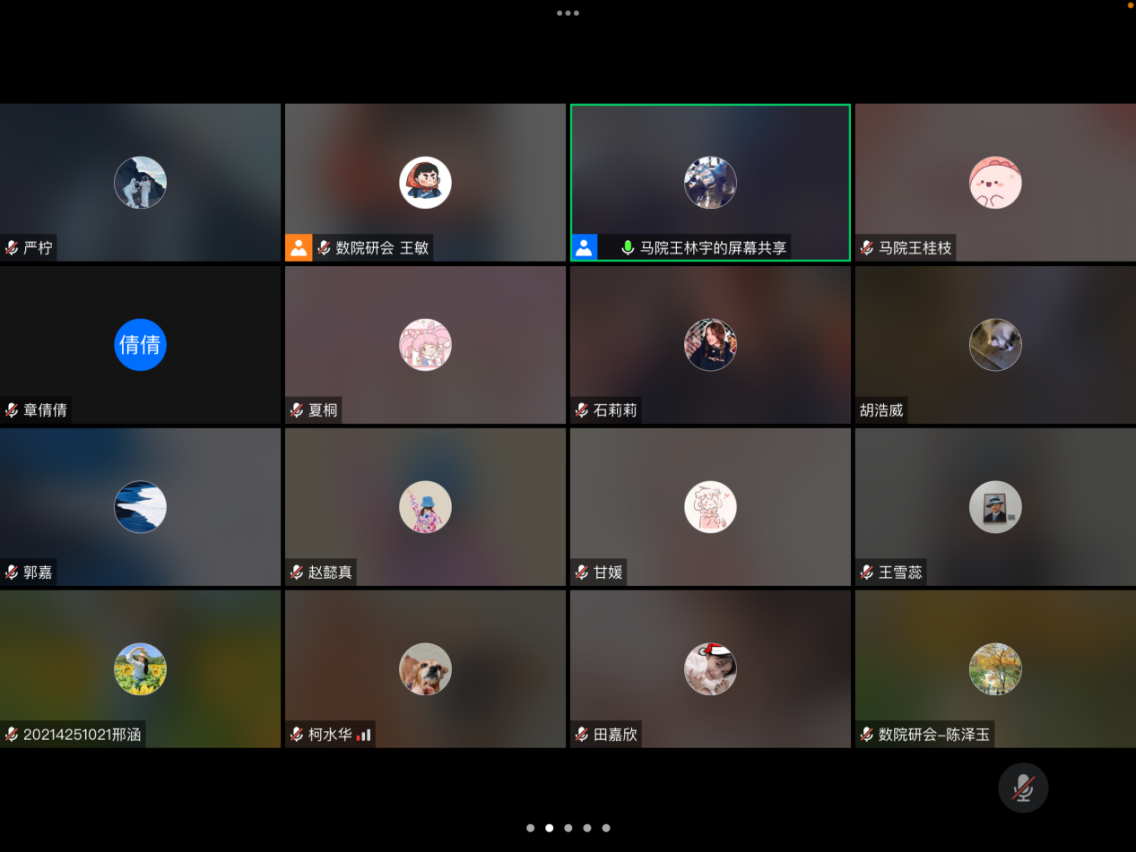Click 马院王桂枝's pink avatar
Screen dimensions: 1136x852
(995, 183)
